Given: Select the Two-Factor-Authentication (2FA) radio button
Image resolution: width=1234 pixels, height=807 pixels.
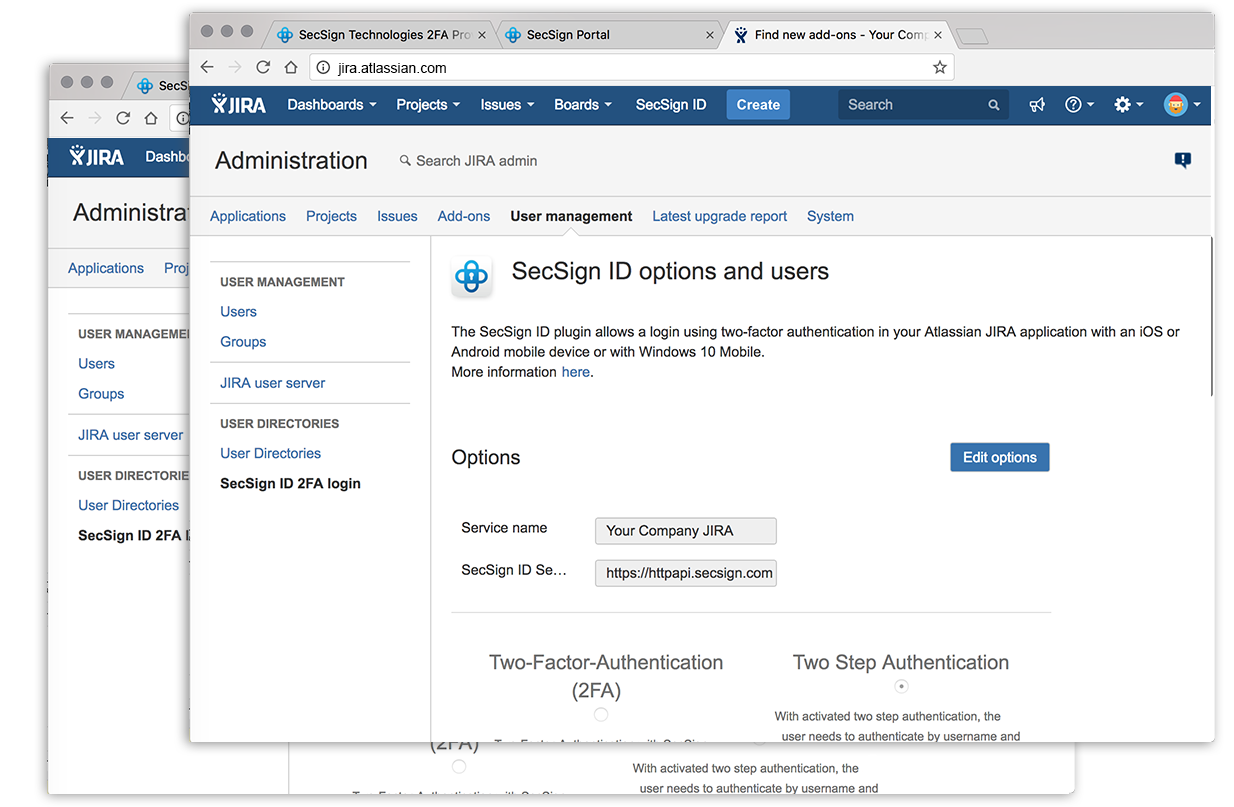Looking at the screenshot, I should [601, 714].
